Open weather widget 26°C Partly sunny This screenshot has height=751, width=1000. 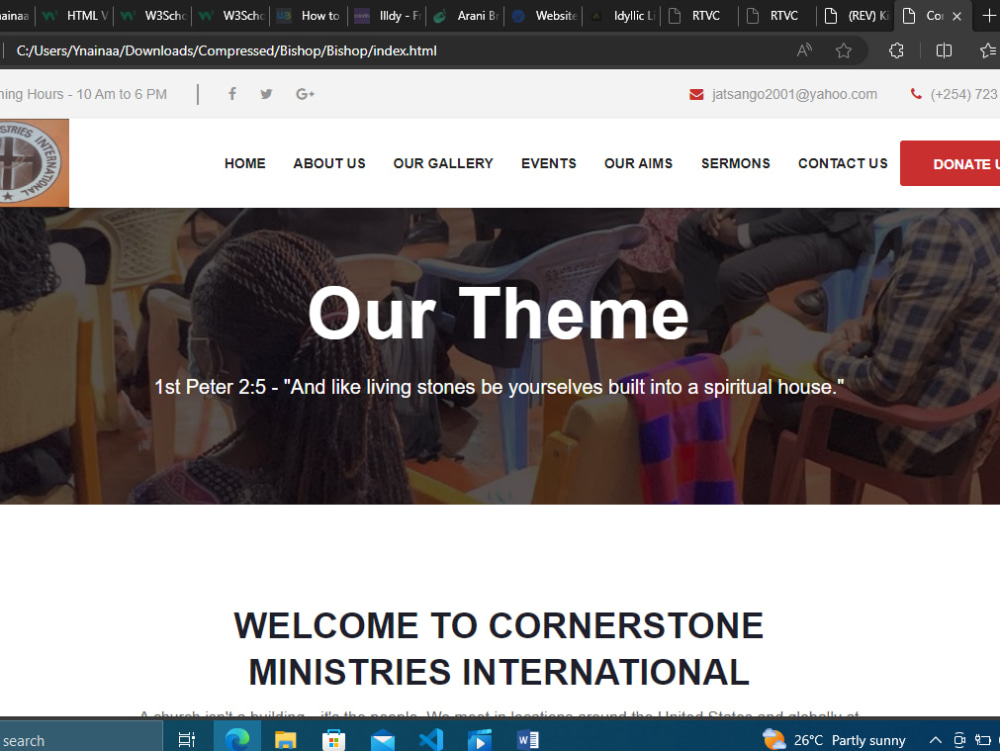[x=834, y=740]
